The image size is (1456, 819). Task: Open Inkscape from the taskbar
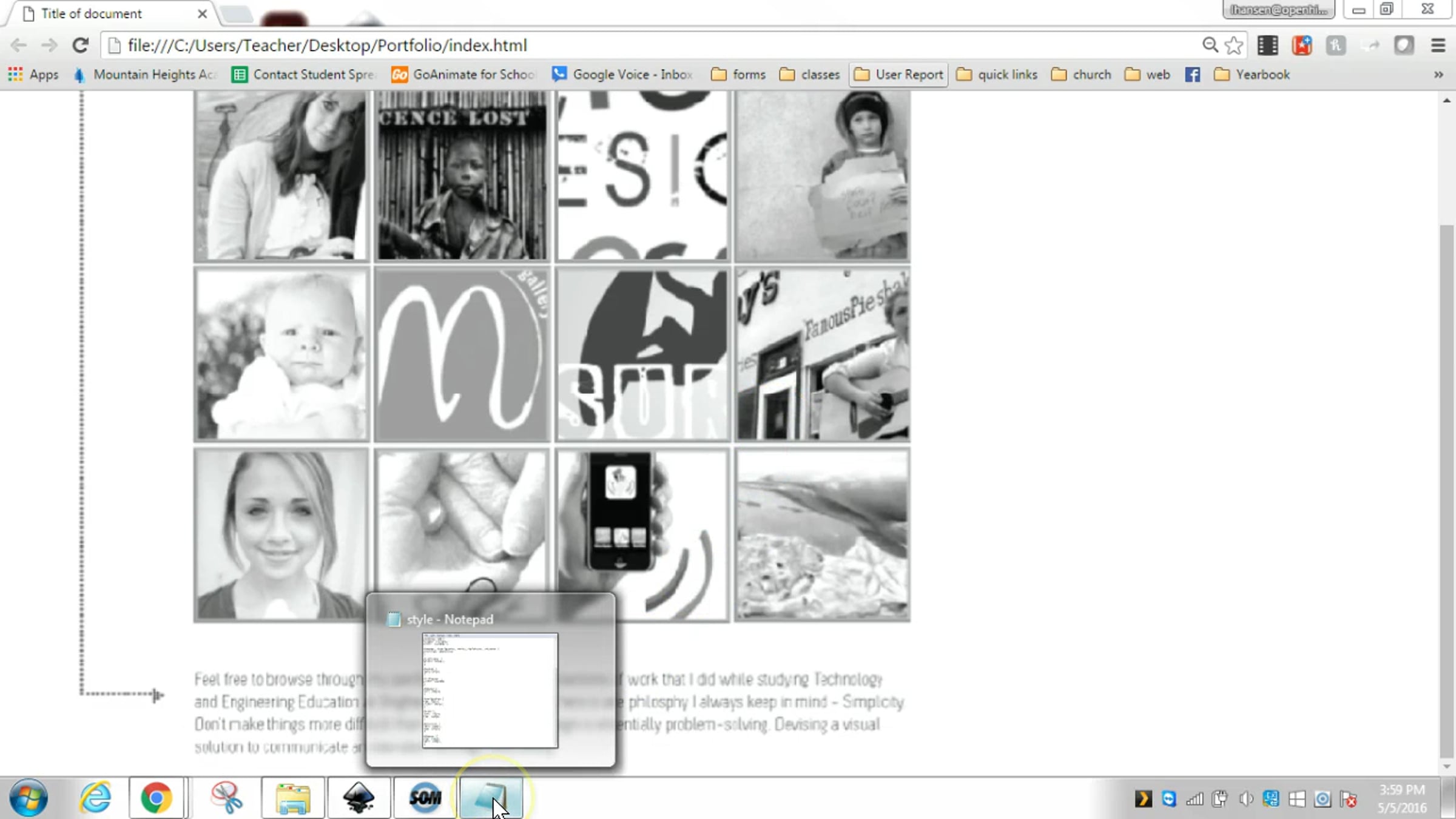[359, 798]
